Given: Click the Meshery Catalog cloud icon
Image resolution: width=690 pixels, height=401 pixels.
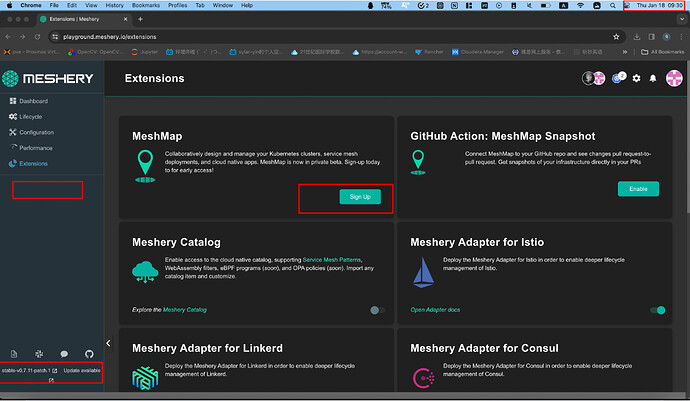Looking at the screenshot, I should 145,272.
